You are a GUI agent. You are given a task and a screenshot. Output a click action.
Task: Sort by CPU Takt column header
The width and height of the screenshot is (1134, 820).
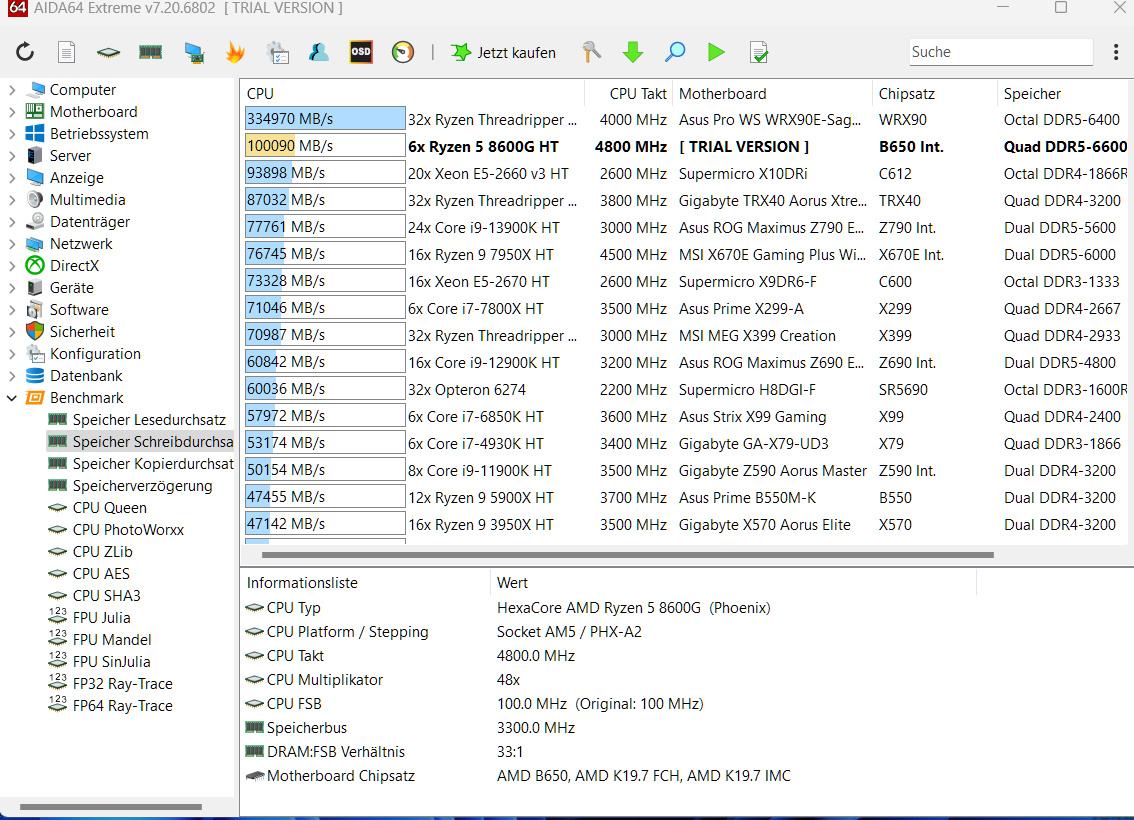pos(628,93)
